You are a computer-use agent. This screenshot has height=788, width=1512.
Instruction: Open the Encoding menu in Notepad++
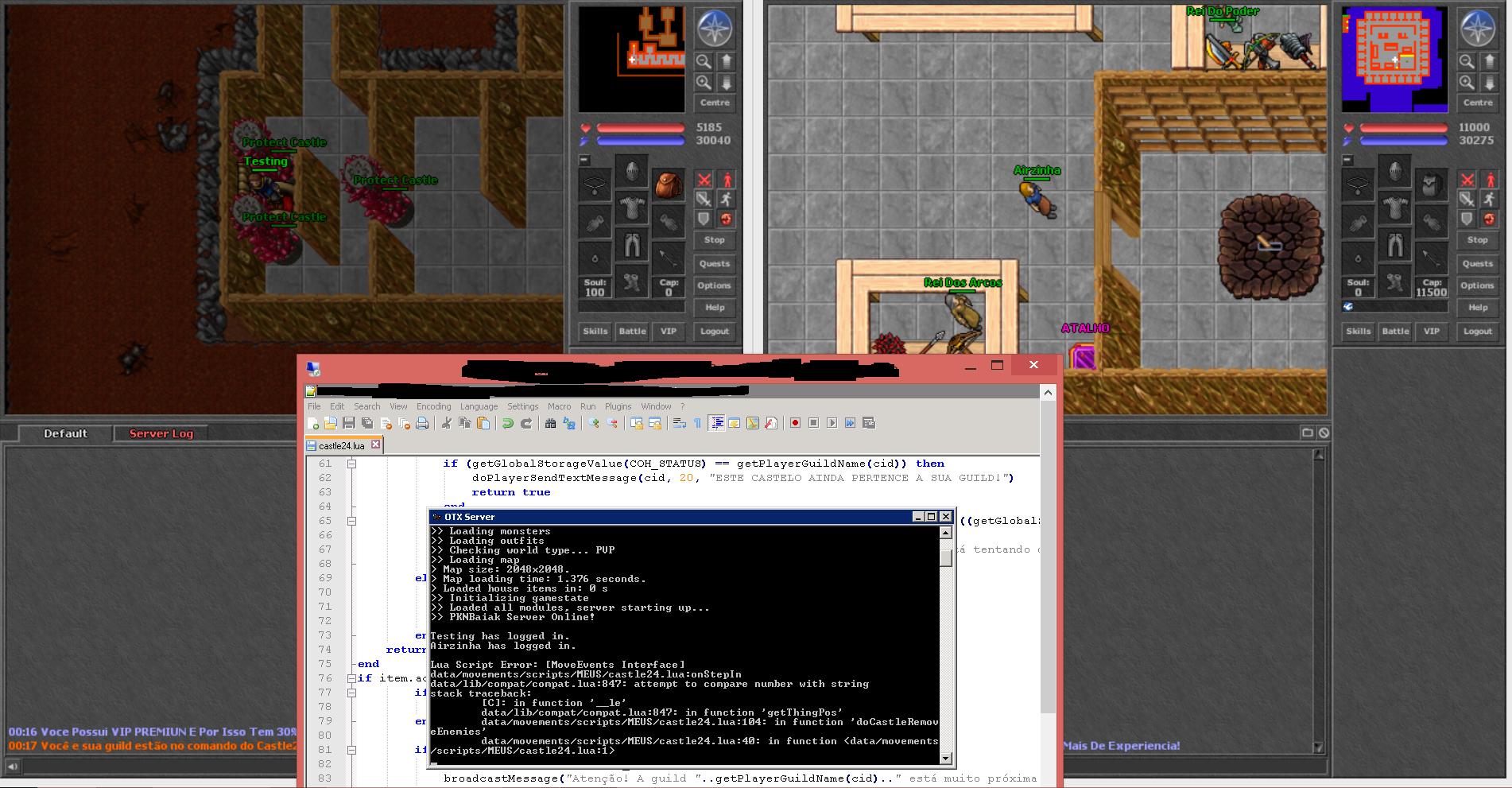click(x=433, y=406)
